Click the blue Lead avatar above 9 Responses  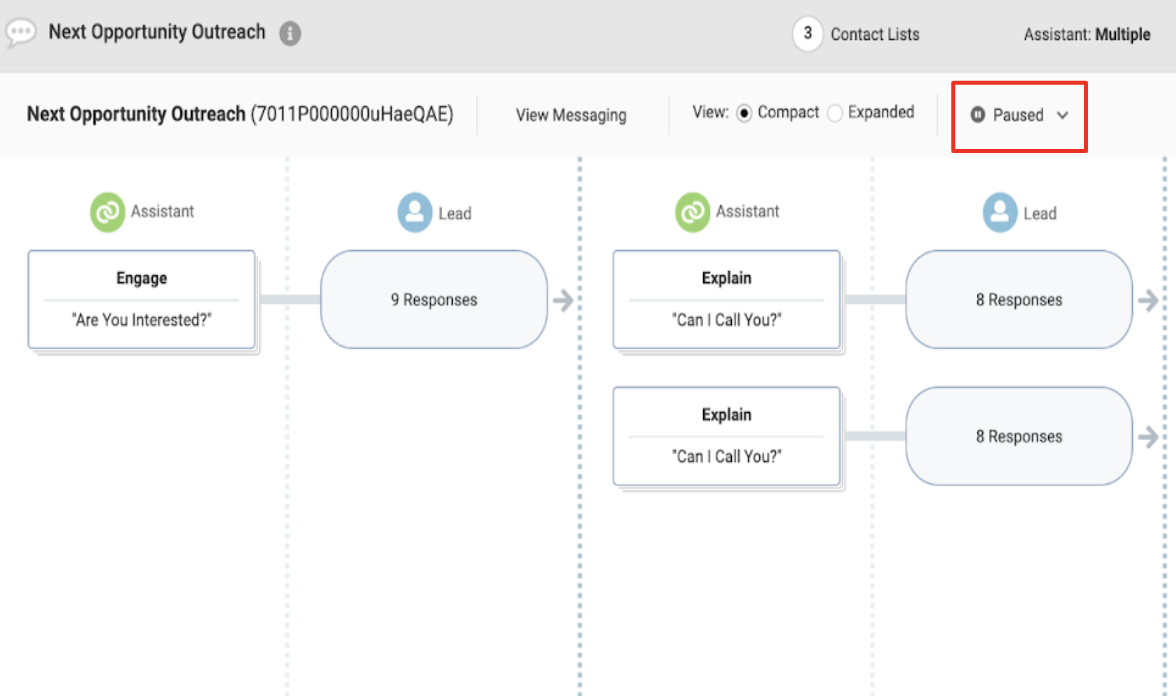click(415, 212)
